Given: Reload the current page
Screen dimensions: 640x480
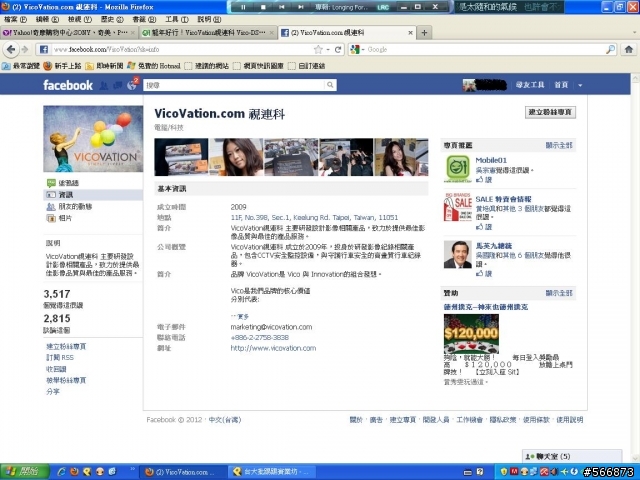Looking at the screenshot, I should point(338,49).
